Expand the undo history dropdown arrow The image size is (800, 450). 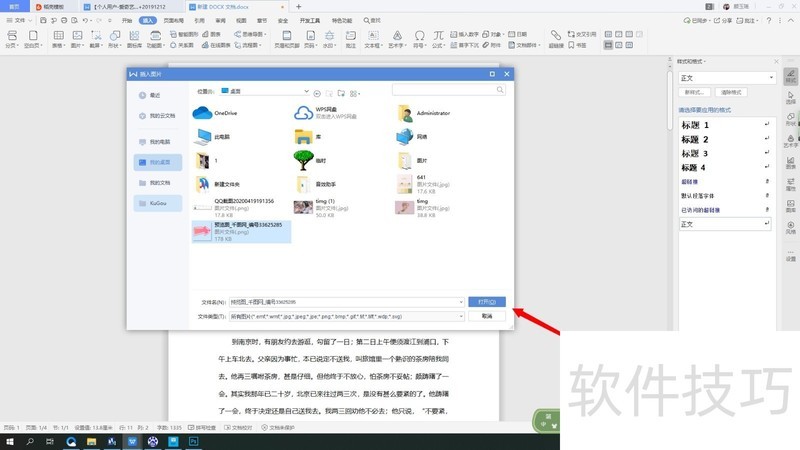pyautogui.click(x=92, y=20)
